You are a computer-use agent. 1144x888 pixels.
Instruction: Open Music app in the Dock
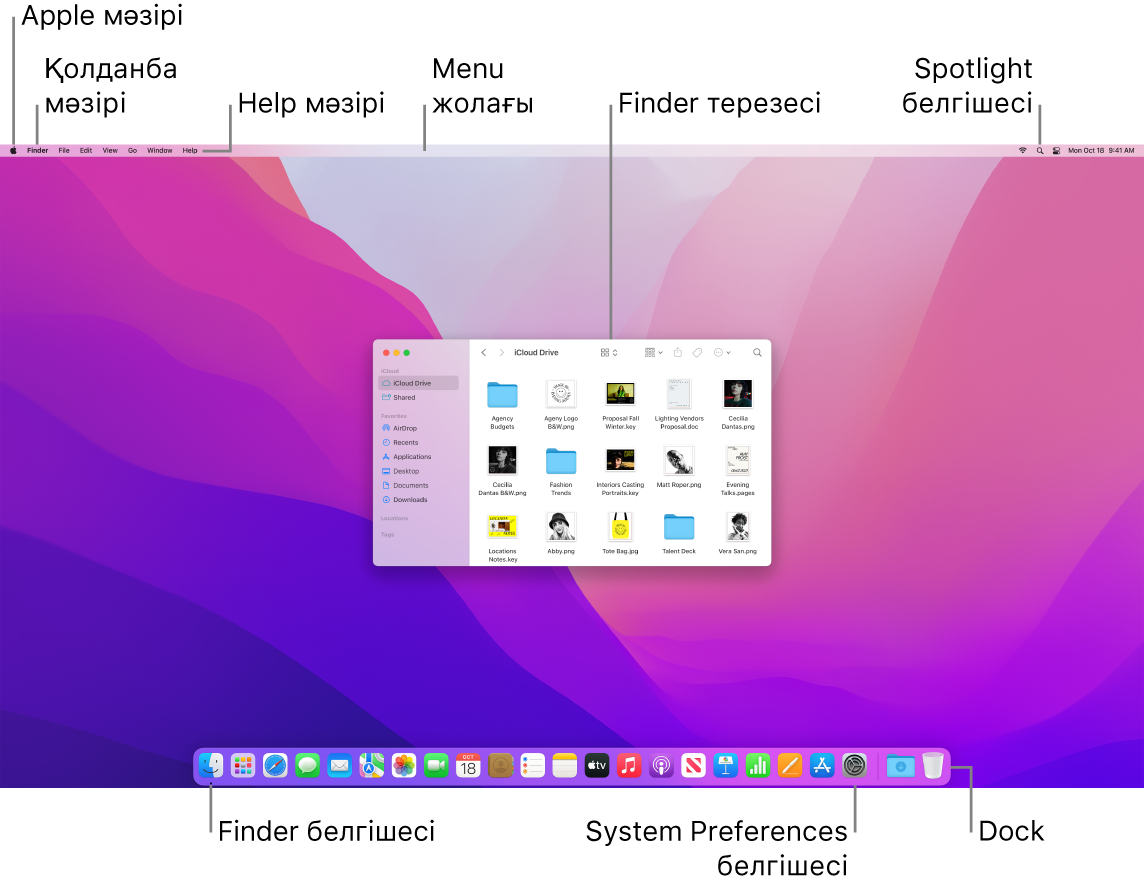pyautogui.click(x=629, y=765)
